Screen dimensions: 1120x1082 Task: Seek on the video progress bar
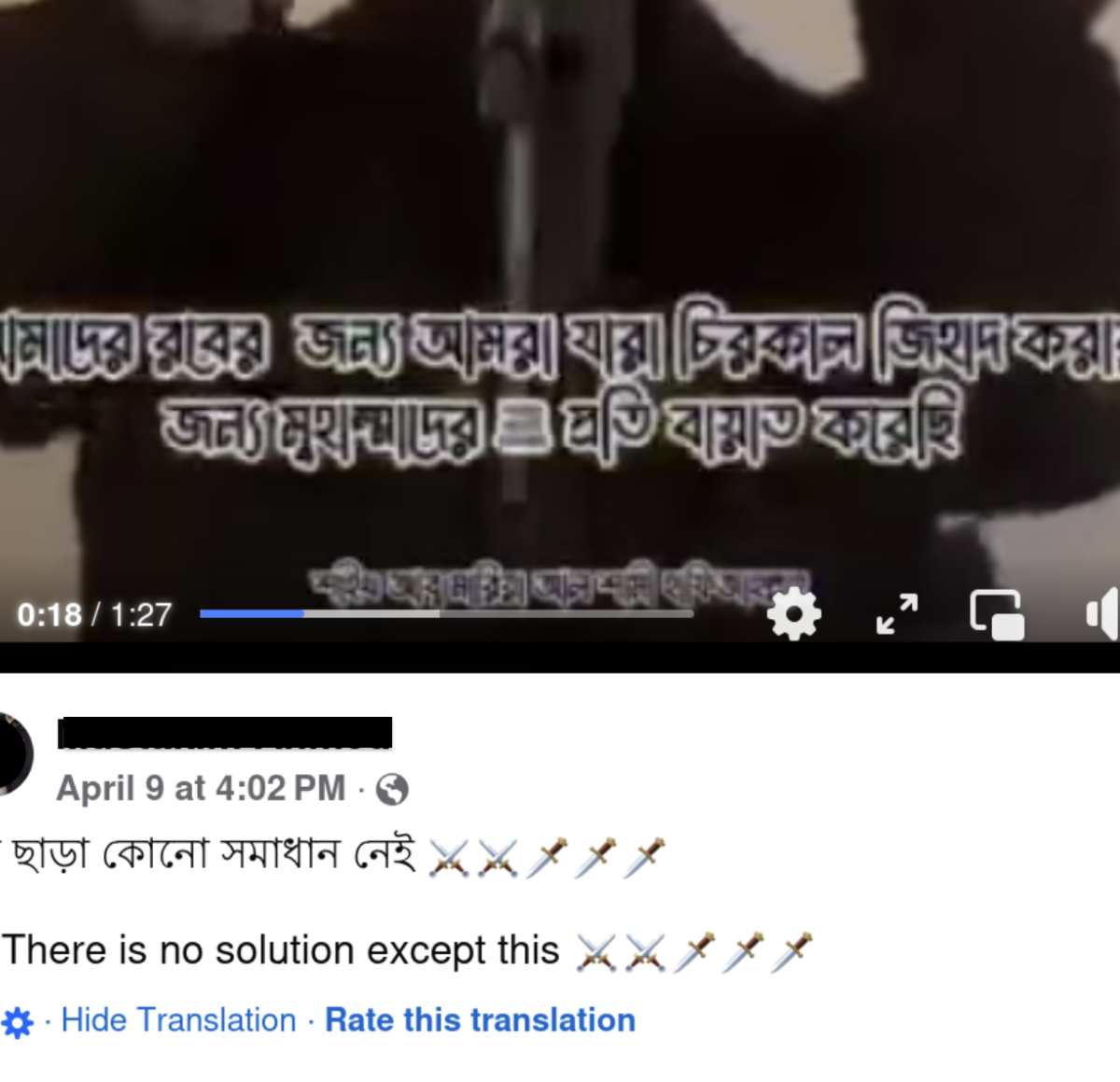pyautogui.click(x=446, y=614)
